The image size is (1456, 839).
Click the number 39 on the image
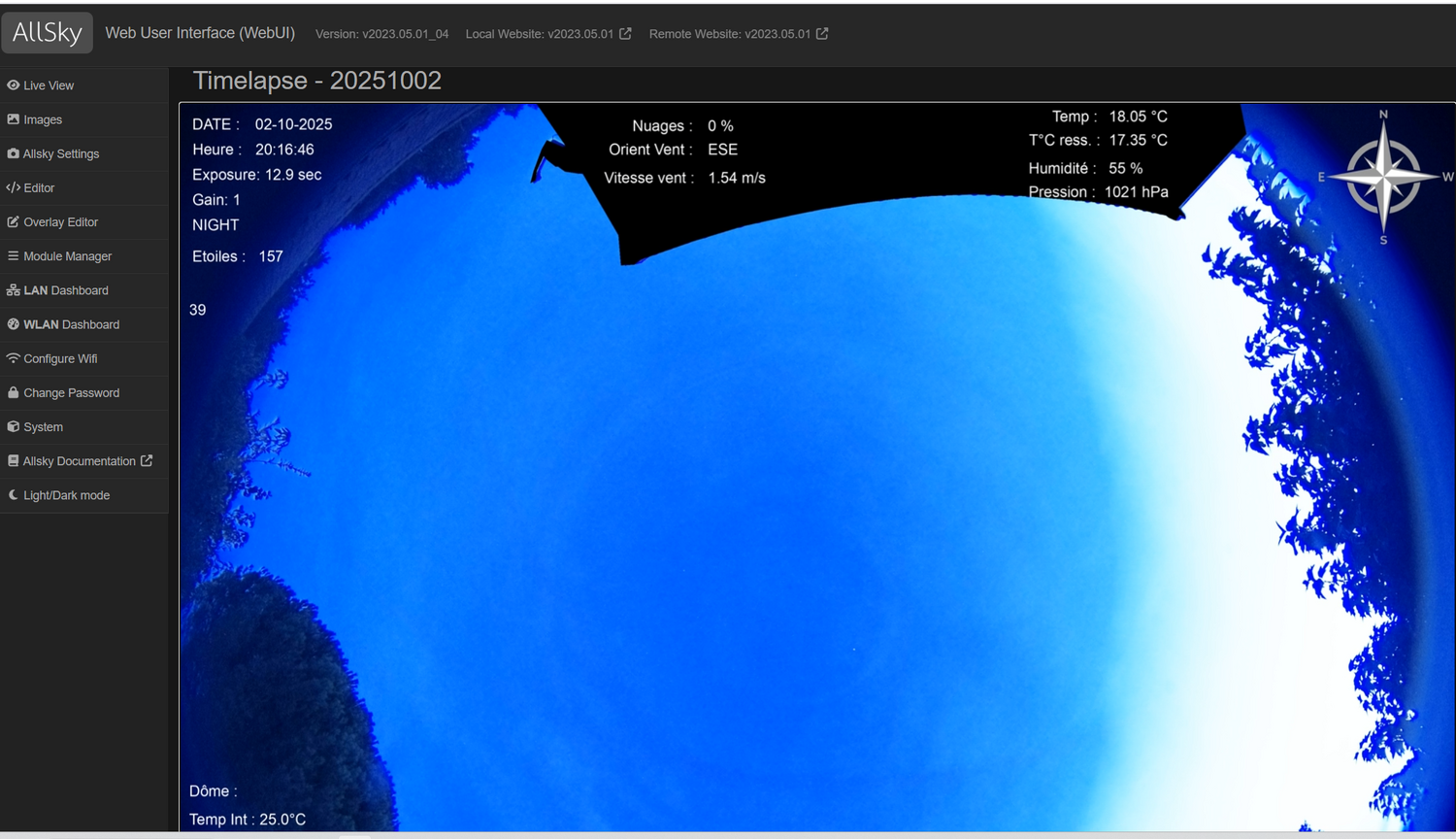[x=198, y=310]
